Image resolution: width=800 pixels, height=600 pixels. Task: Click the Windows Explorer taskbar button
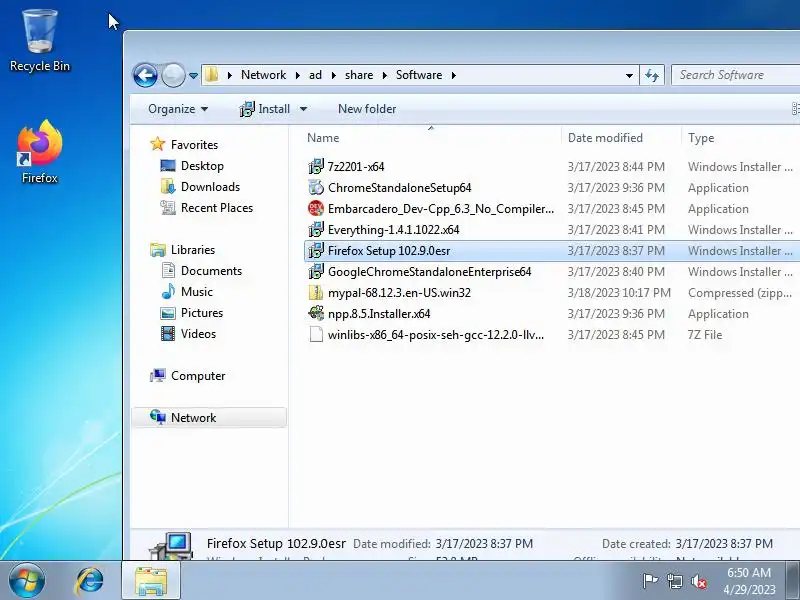pos(151,581)
